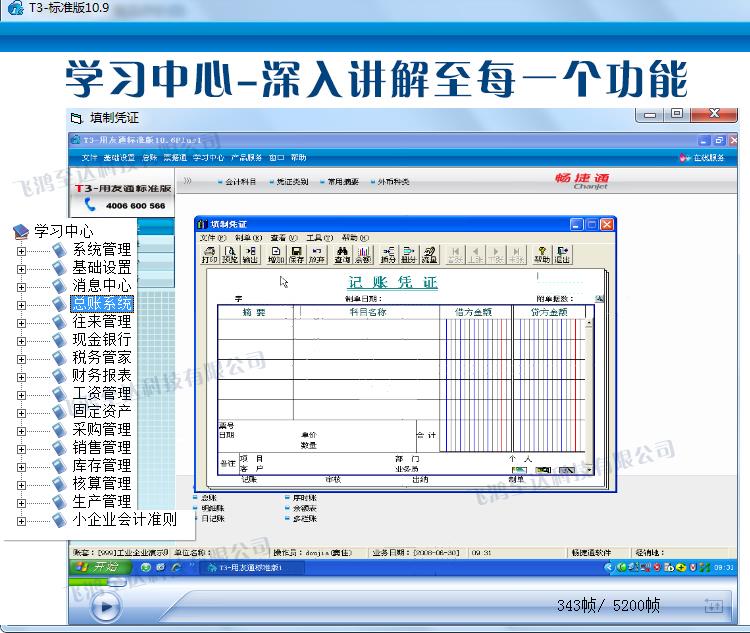Expand the 财务报表 tree node

(x=21, y=376)
